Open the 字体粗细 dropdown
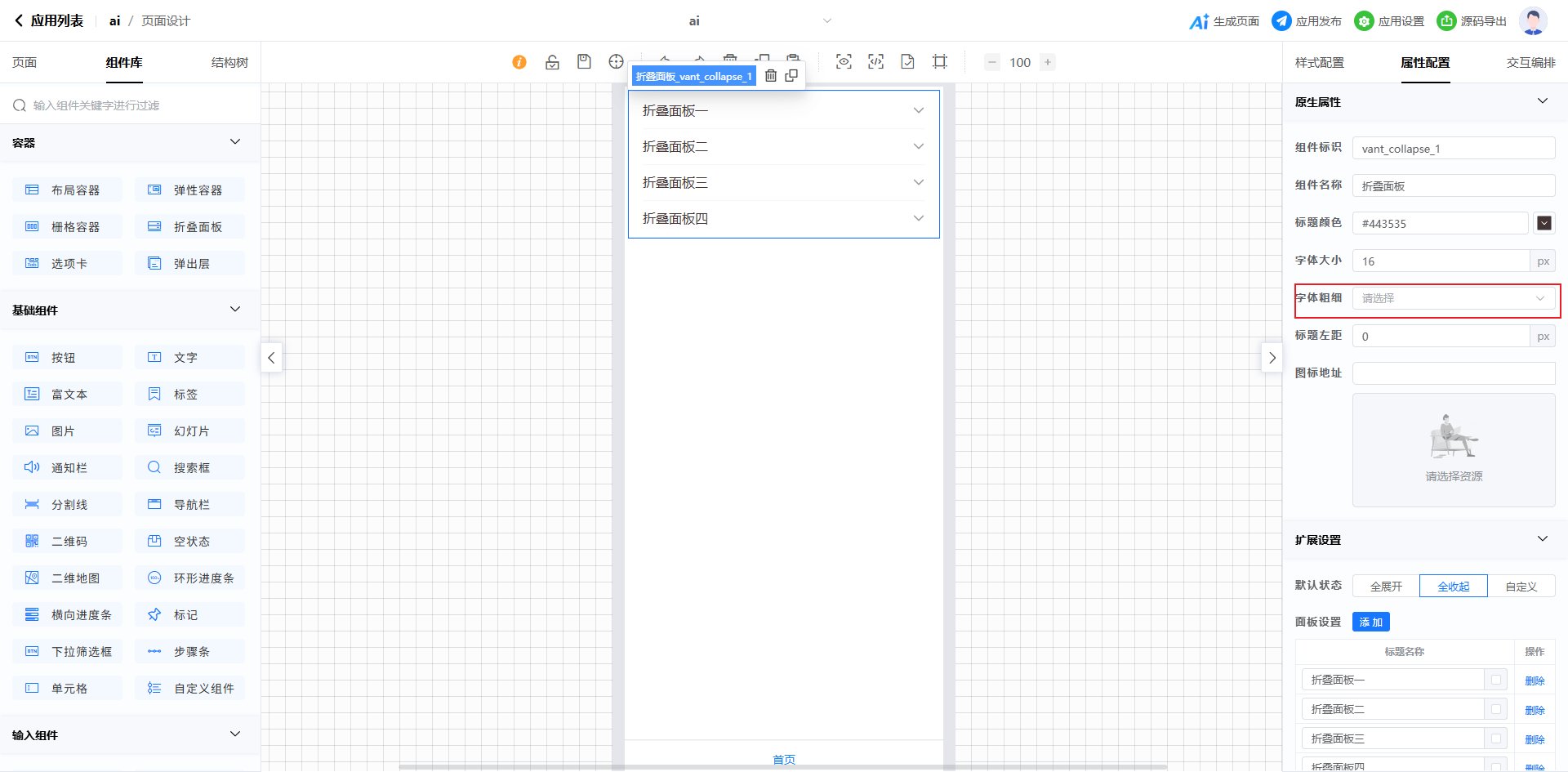The image size is (1568, 772). pyautogui.click(x=1453, y=298)
